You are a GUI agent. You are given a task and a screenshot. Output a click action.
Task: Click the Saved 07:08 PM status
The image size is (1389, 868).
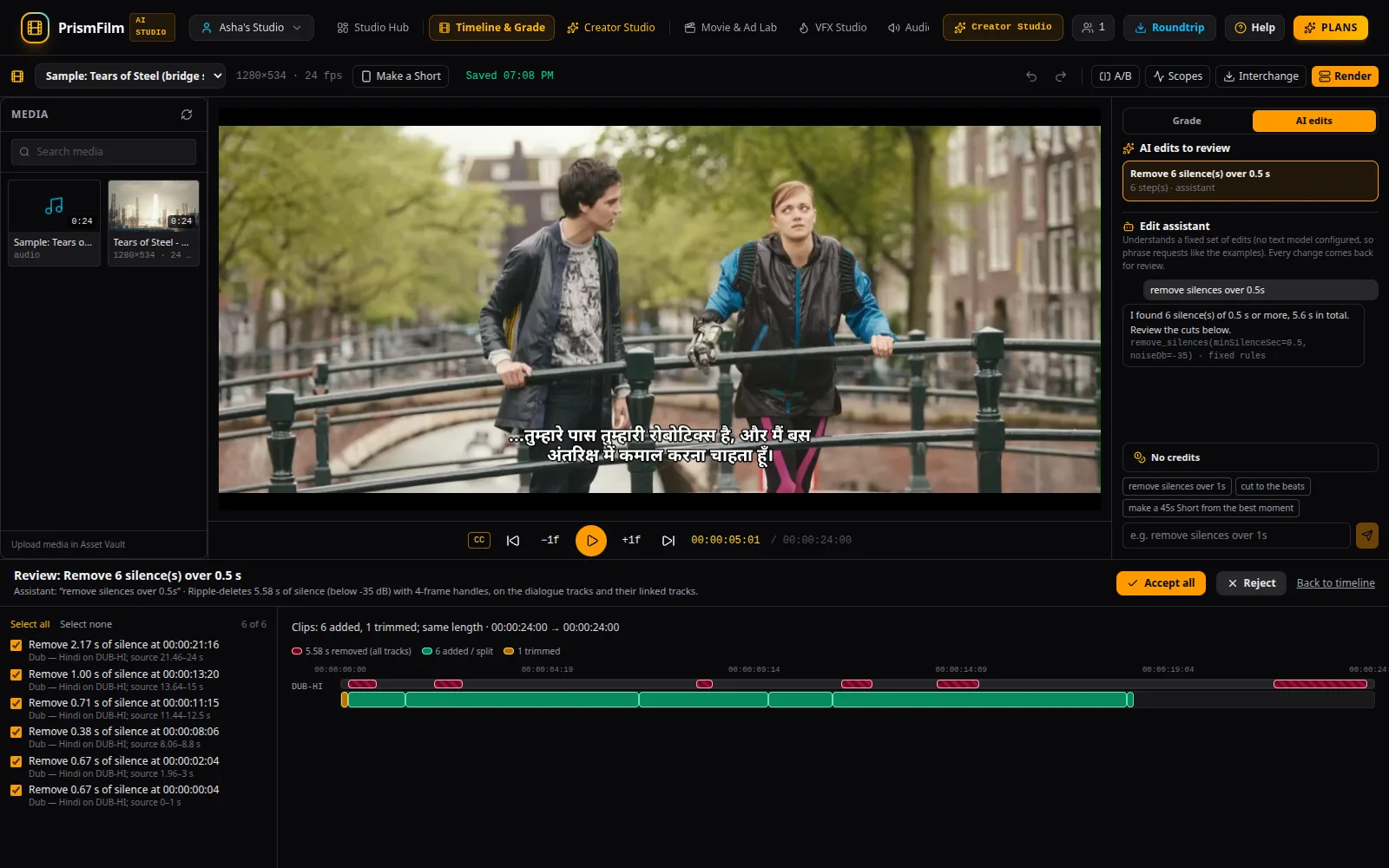[x=510, y=76]
